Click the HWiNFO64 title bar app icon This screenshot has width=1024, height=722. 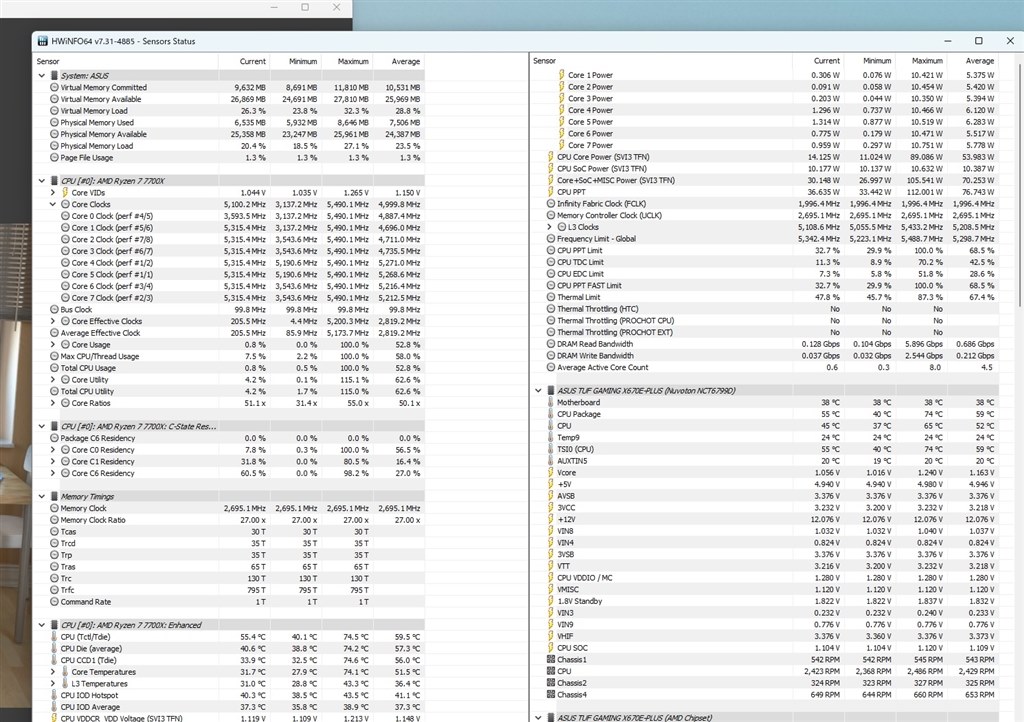43,41
